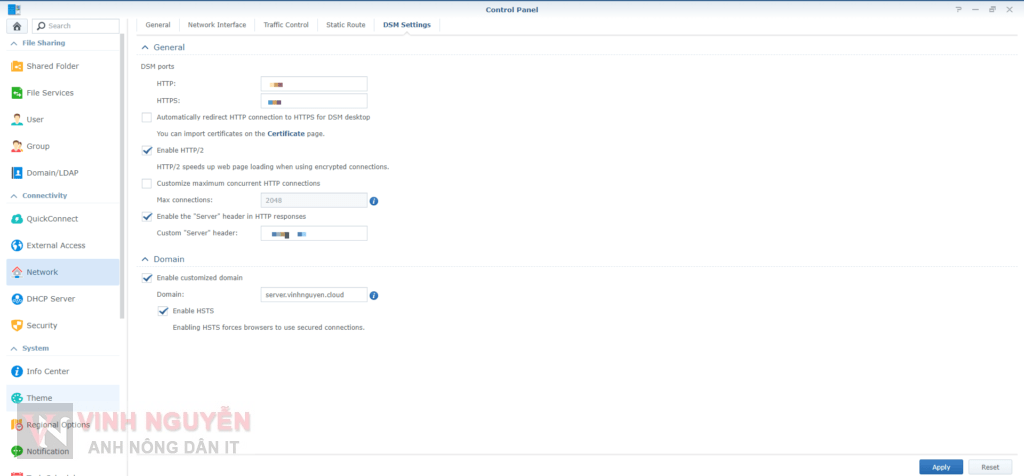Collapse the Domain section
Image resolution: width=1024 pixels, height=476 pixels.
[x=145, y=259]
